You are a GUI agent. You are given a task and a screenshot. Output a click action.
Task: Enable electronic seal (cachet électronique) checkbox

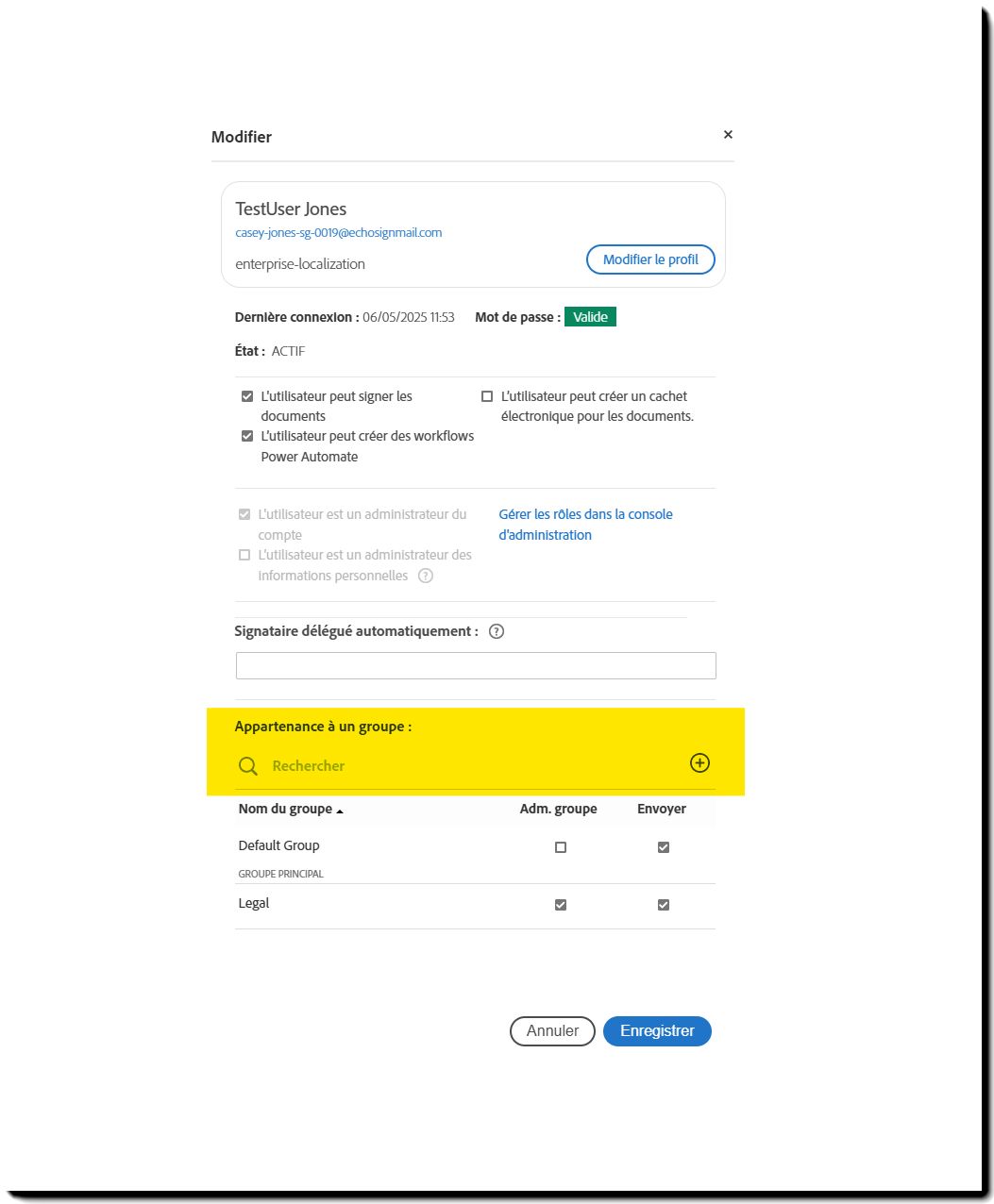(487, 397)
